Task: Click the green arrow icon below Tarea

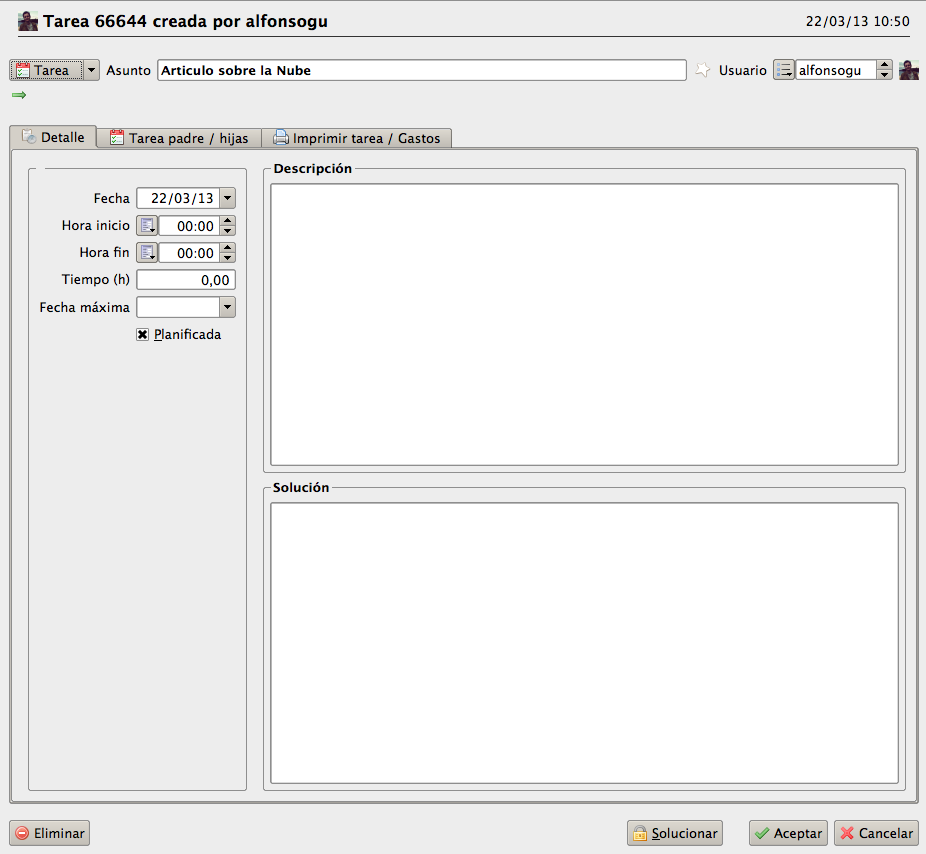Action: tap(19, 95)
